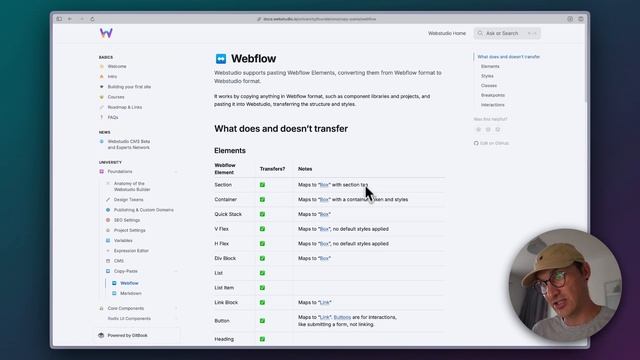The image size is (640, 360).
Task: Click the green check in the List Item row
Action: [x=262, y=288]
